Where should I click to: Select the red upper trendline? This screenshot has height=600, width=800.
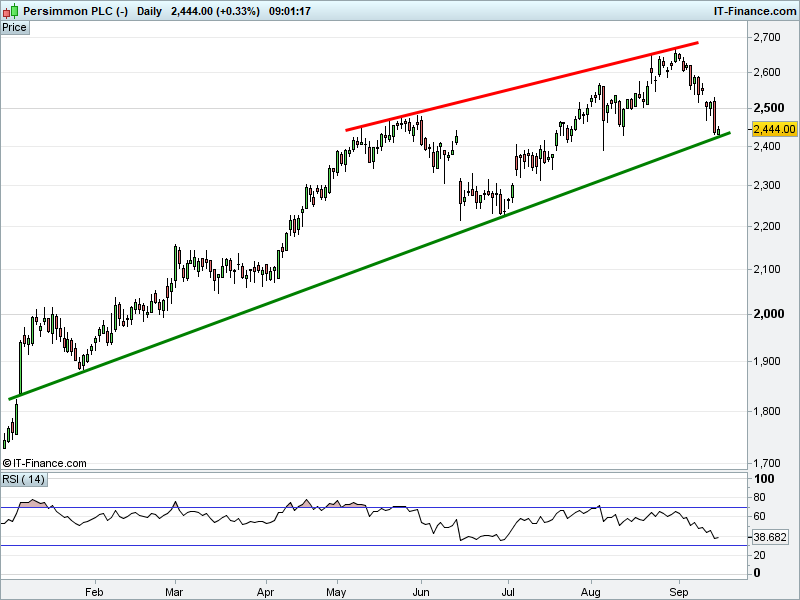click(x=521, y=87)
